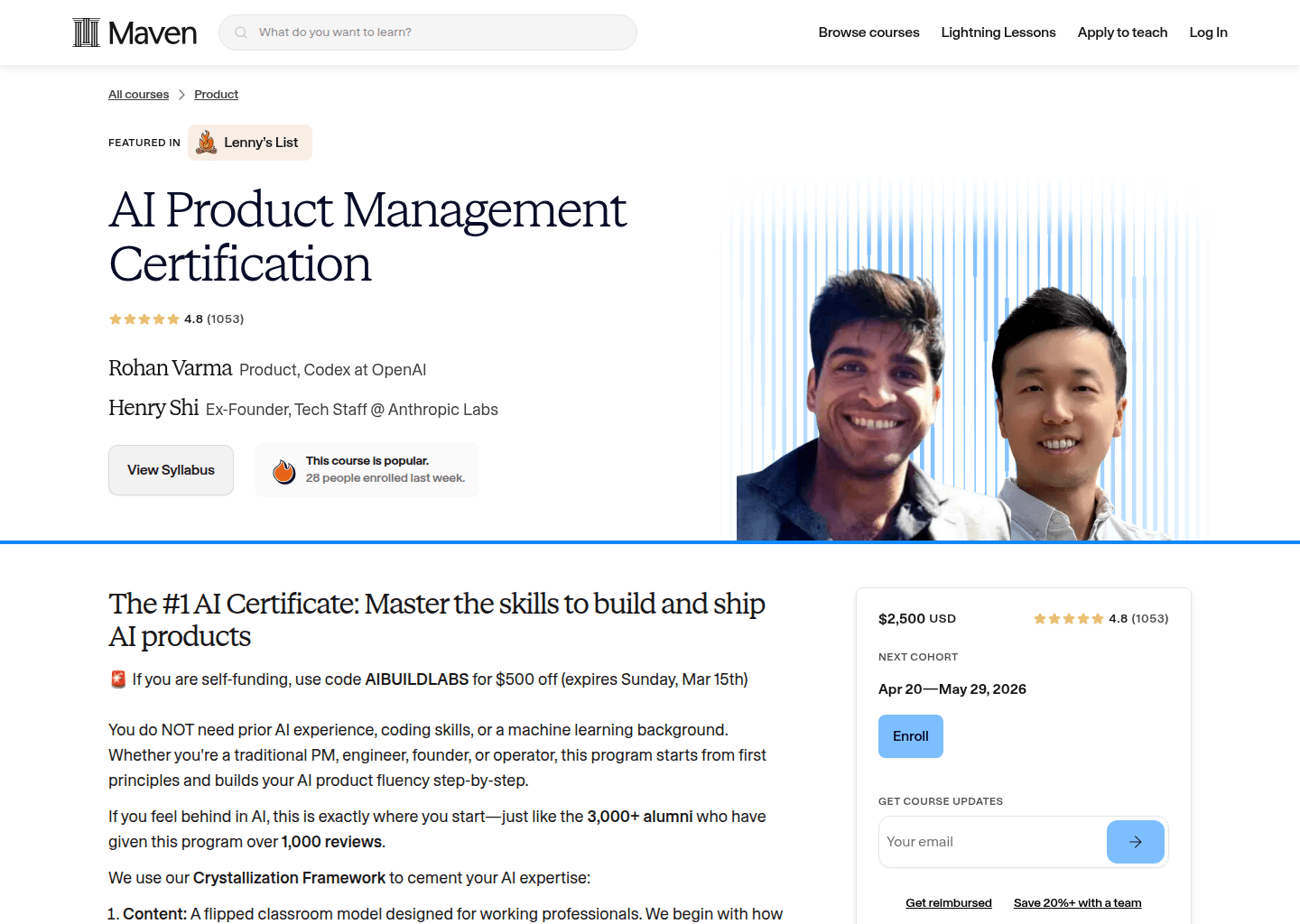This screenshot has height=924, width=1300.
Task: Click the search magnifier icon
Action: pos(240,32)
